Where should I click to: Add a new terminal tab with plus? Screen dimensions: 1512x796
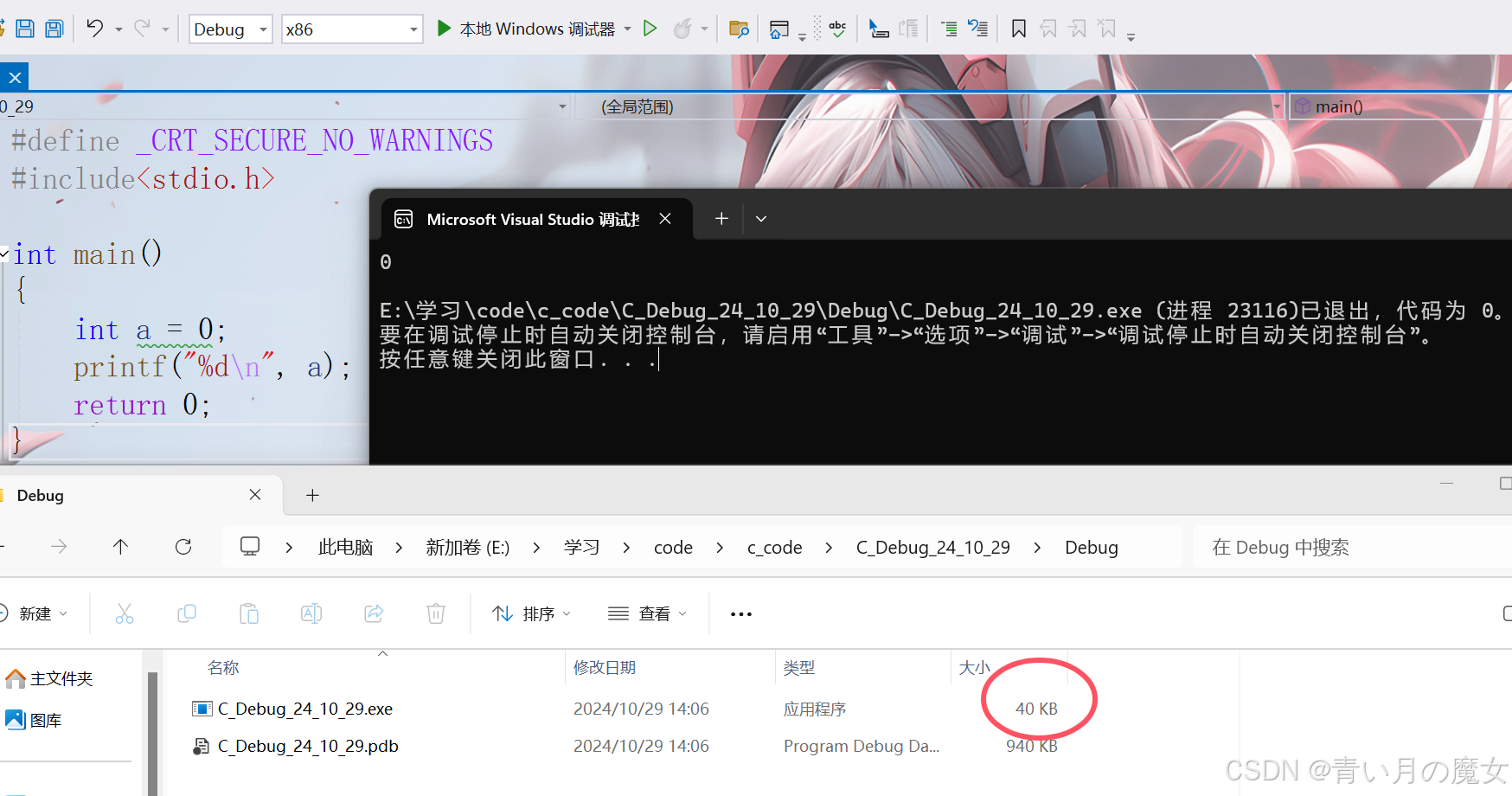tap(721, 219)
